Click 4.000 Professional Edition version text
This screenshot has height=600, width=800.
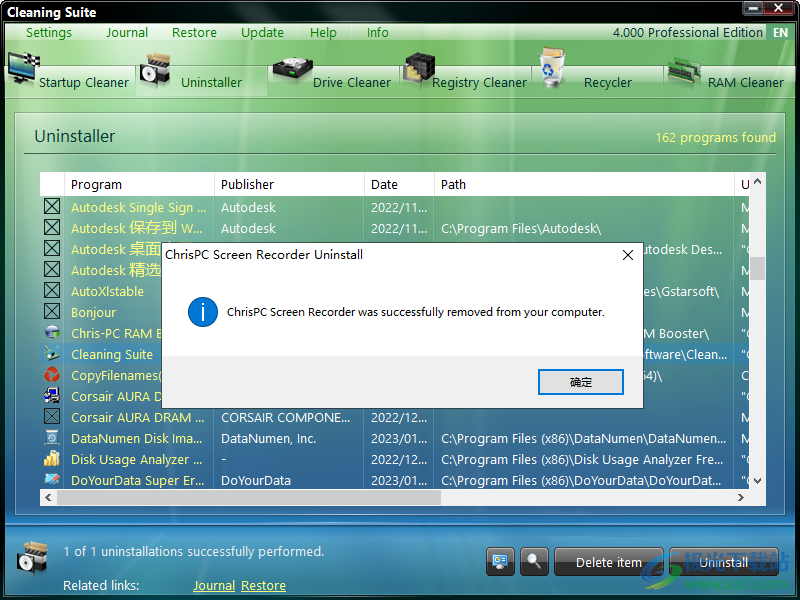(687, 33)
